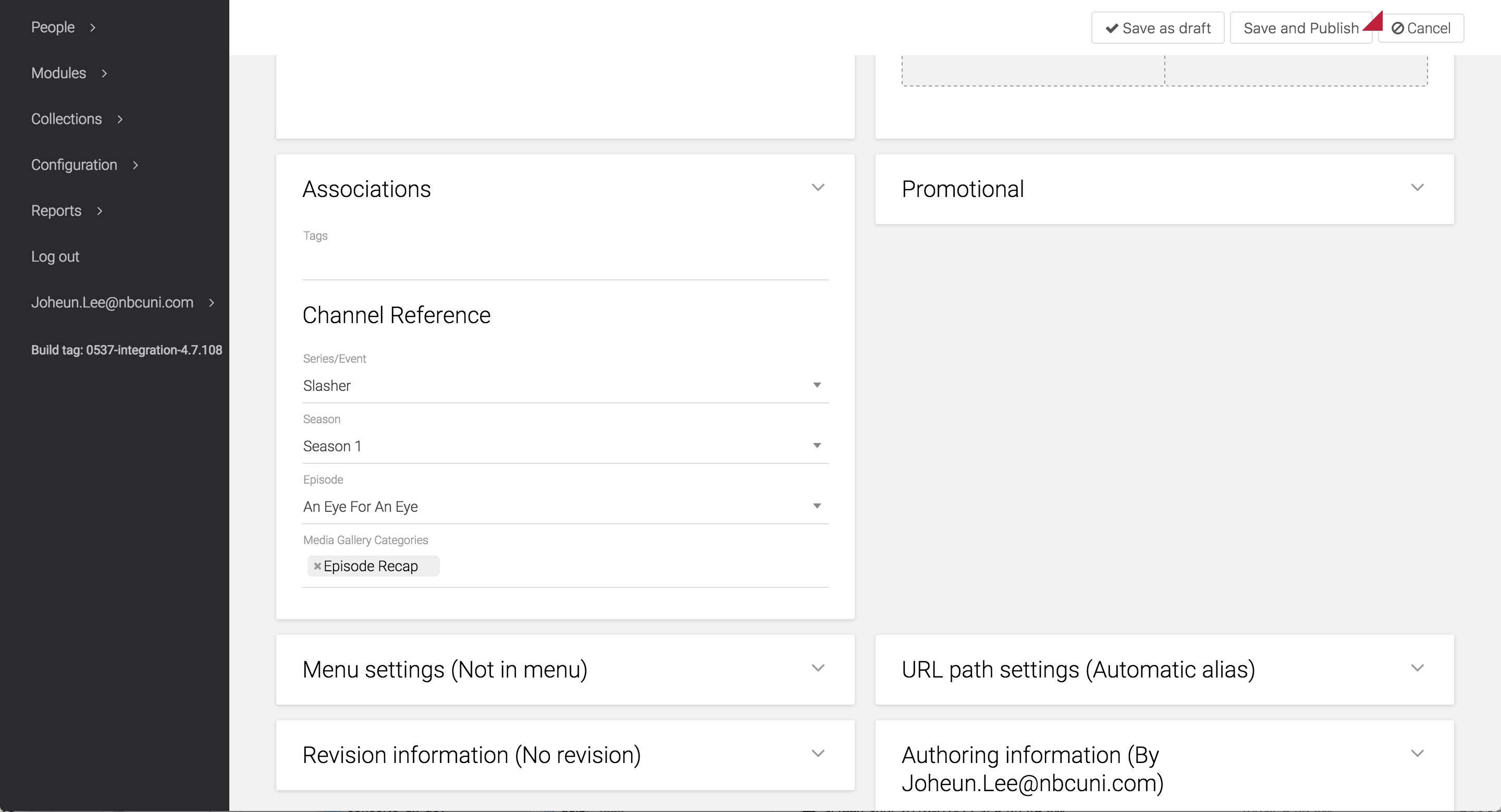Image resolution: width=1501 pixels, height=812 pixels.
Task: Open the People sidebar menu
Action: point(53,28)
